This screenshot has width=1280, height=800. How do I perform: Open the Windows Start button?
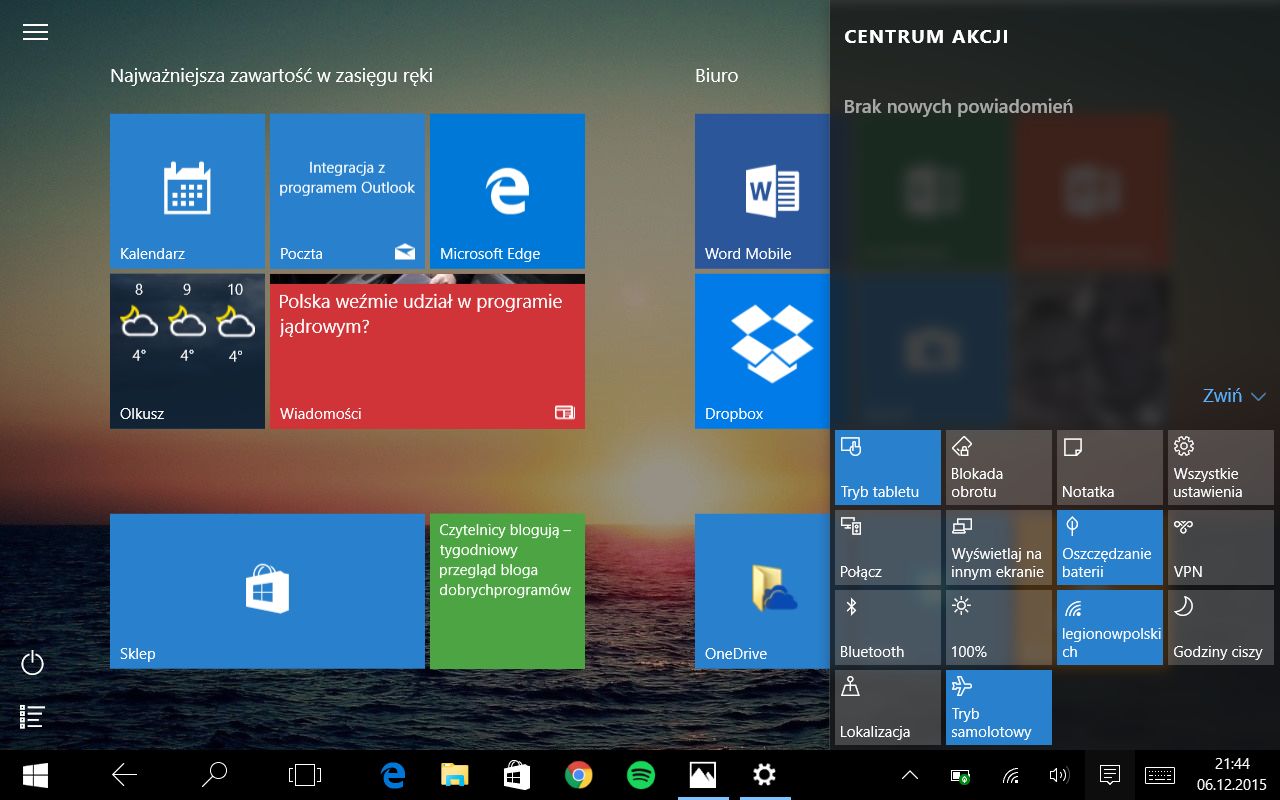point(36,775)
